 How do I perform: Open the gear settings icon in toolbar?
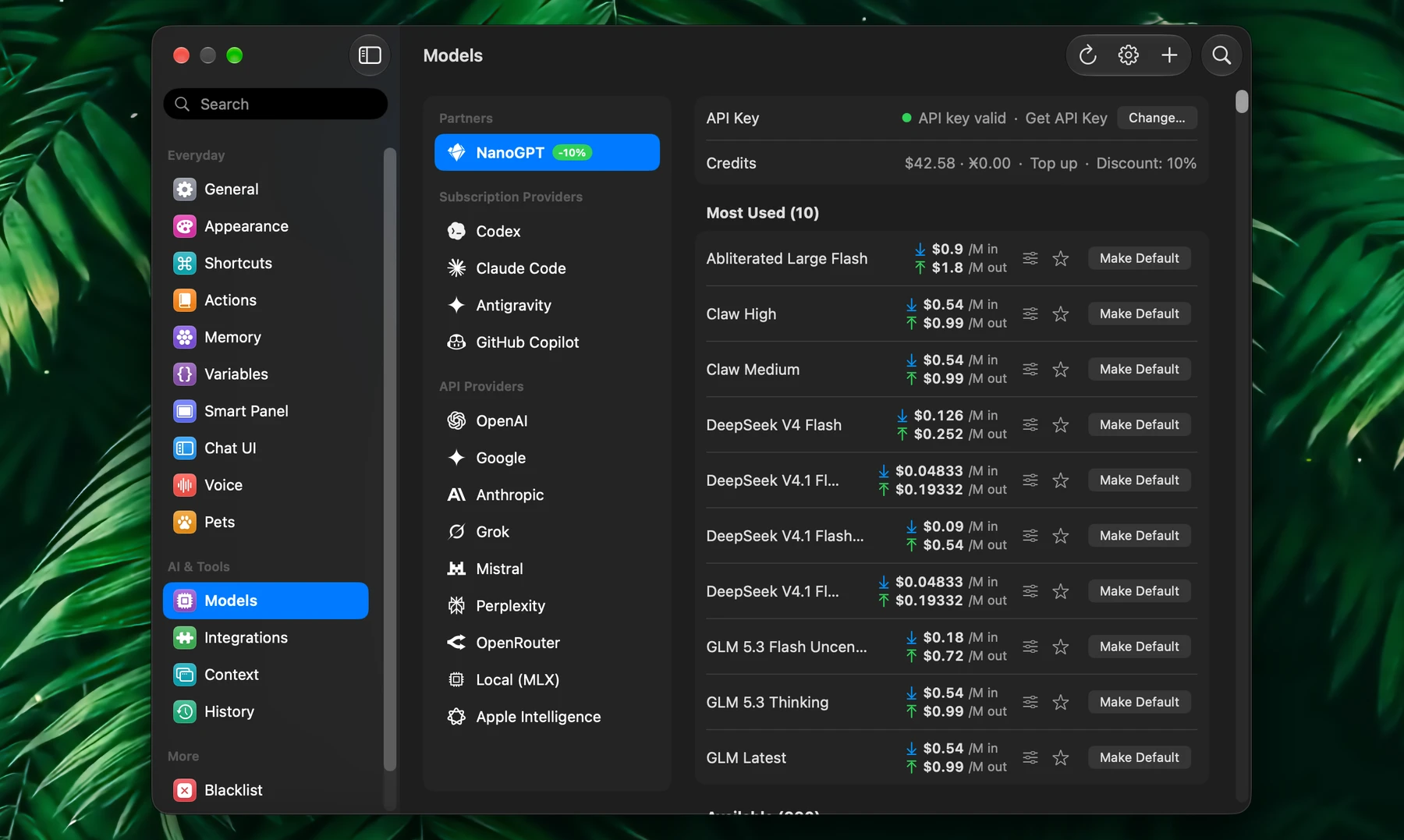[1128, 55]
